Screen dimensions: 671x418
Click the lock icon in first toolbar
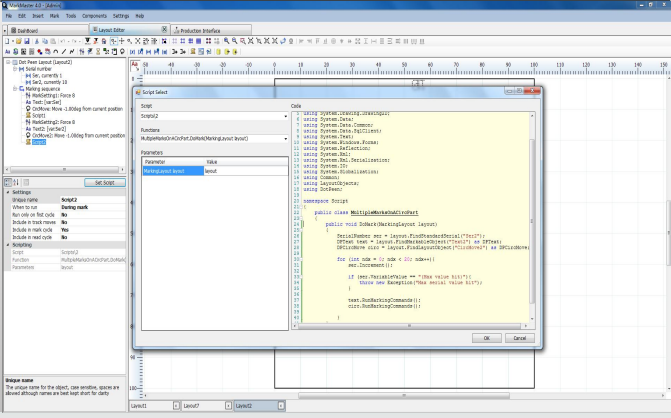click(104, 41)
